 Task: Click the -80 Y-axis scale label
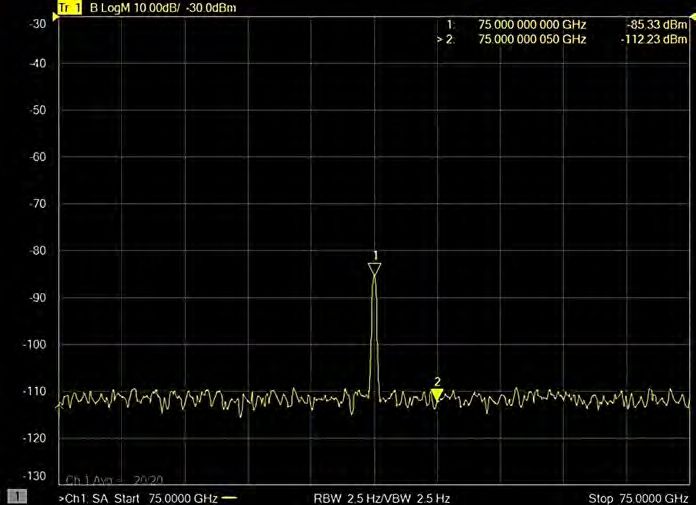pos(36,250)
